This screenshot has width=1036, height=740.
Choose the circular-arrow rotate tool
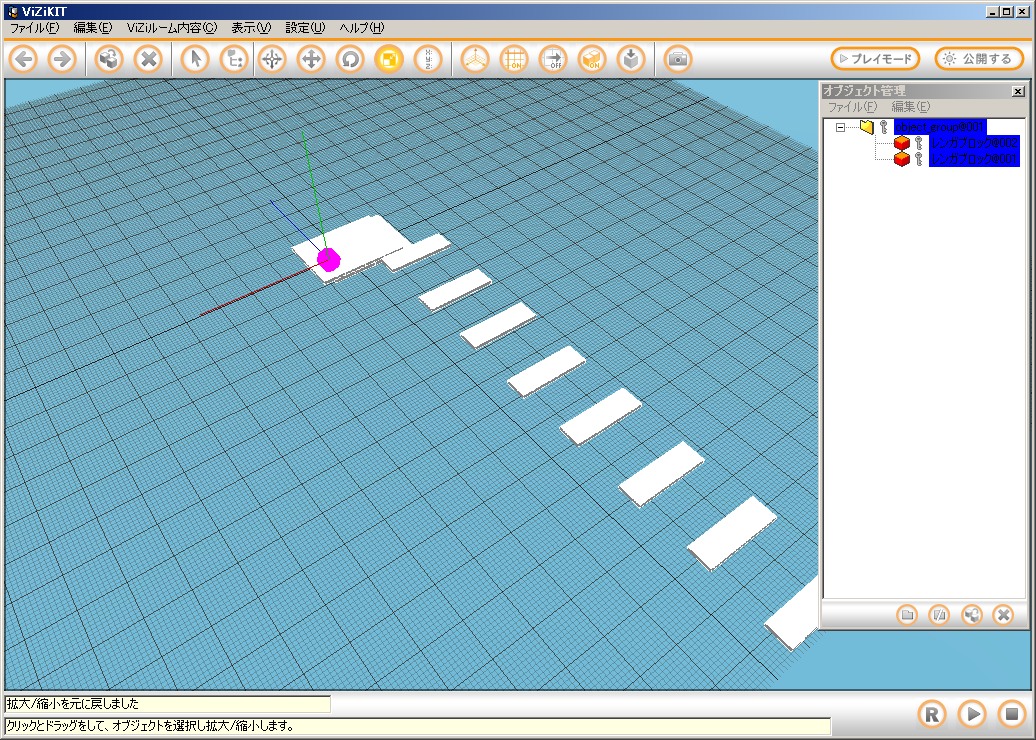click(x=350, y=59)
